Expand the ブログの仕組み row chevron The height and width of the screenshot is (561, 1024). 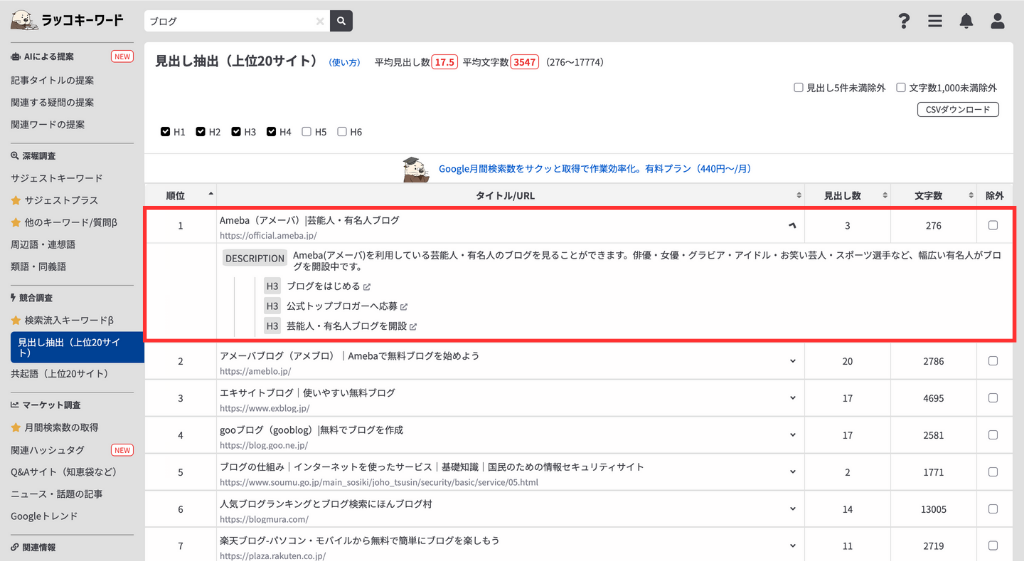pyautogui.click(x=792, y=472)
